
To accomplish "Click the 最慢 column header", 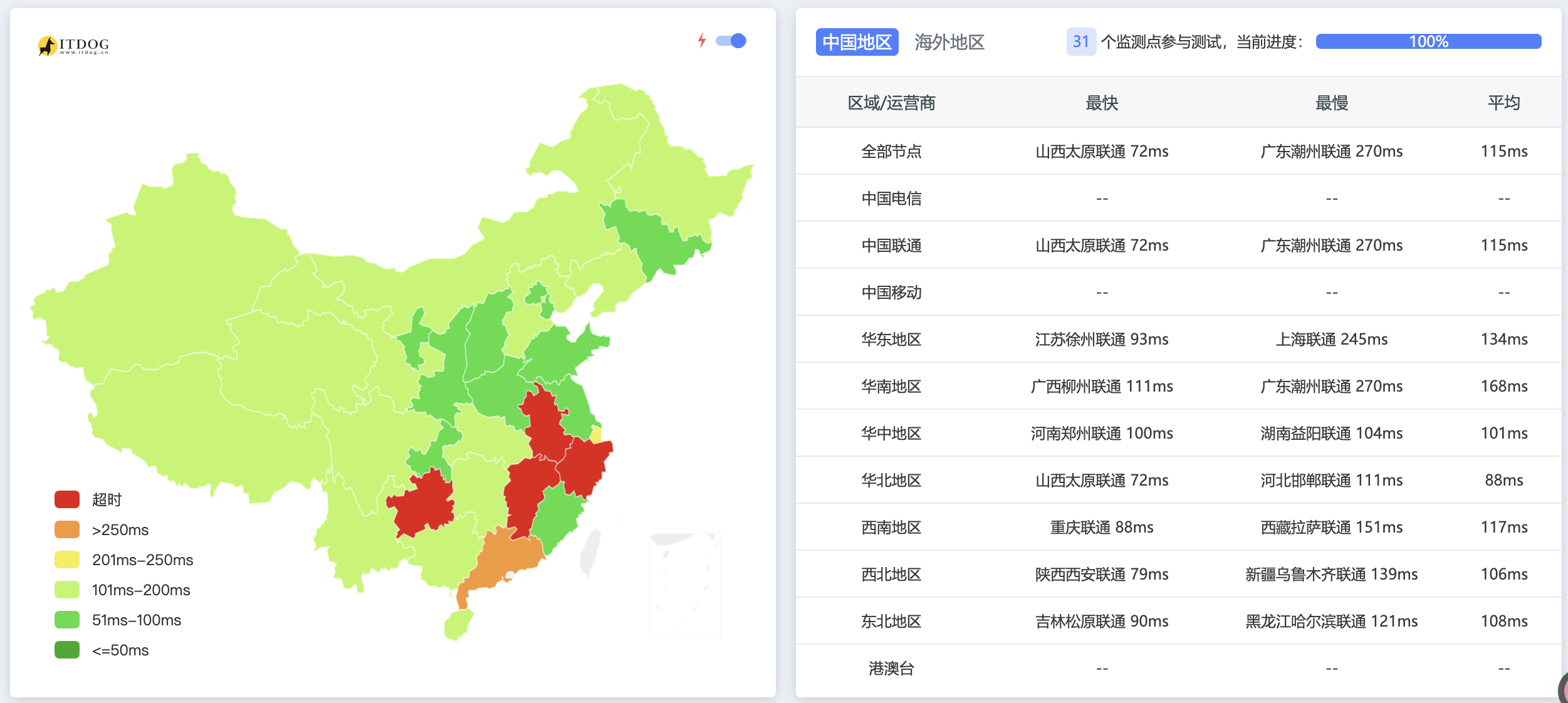I will 1332,103.
